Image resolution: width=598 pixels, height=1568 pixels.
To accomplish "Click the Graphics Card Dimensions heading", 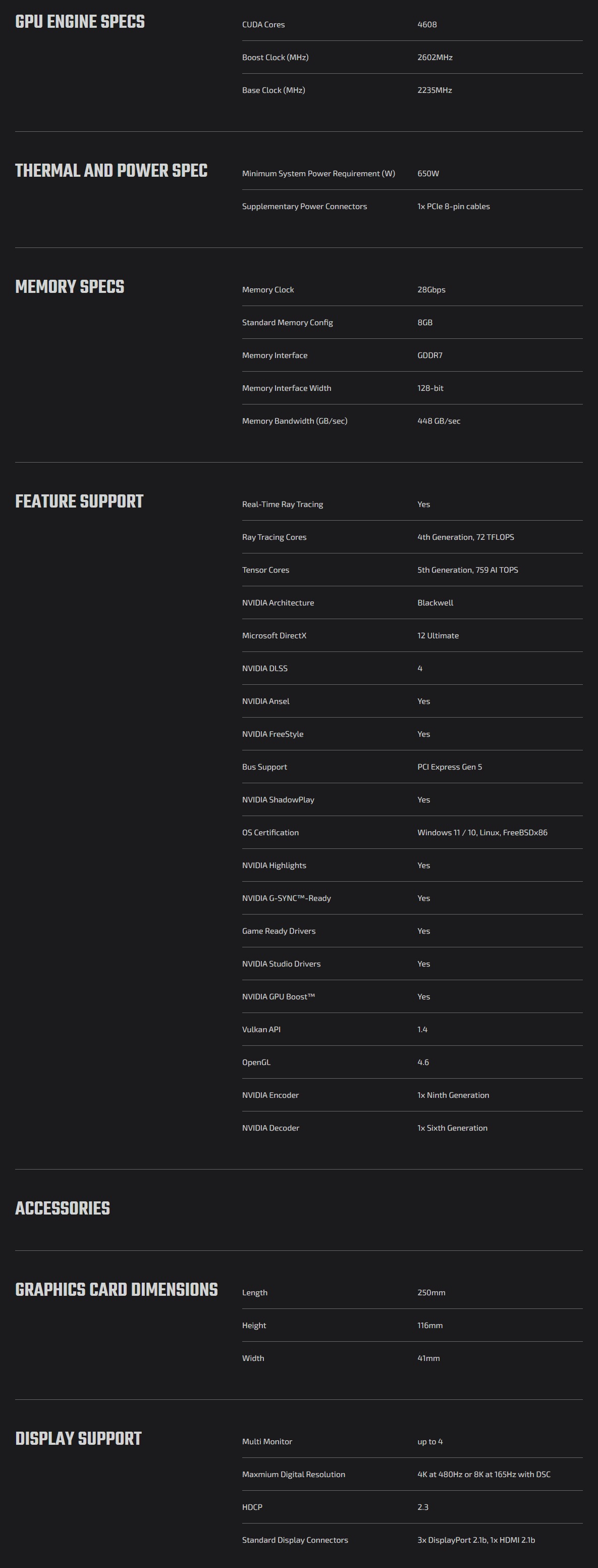I will coord(116,1290).
